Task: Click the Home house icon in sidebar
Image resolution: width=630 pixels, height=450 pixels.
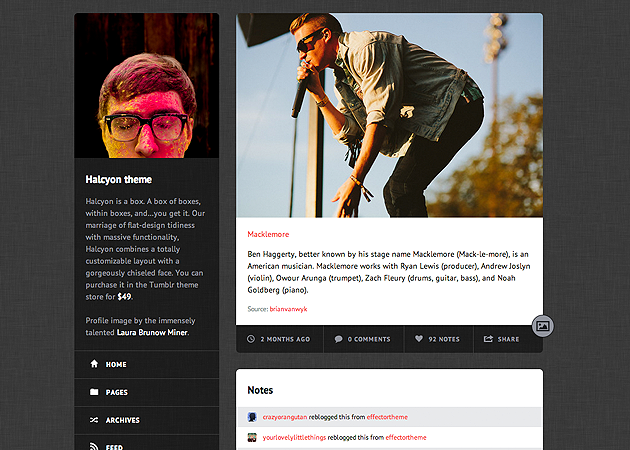Action: [x=94, y=364]
